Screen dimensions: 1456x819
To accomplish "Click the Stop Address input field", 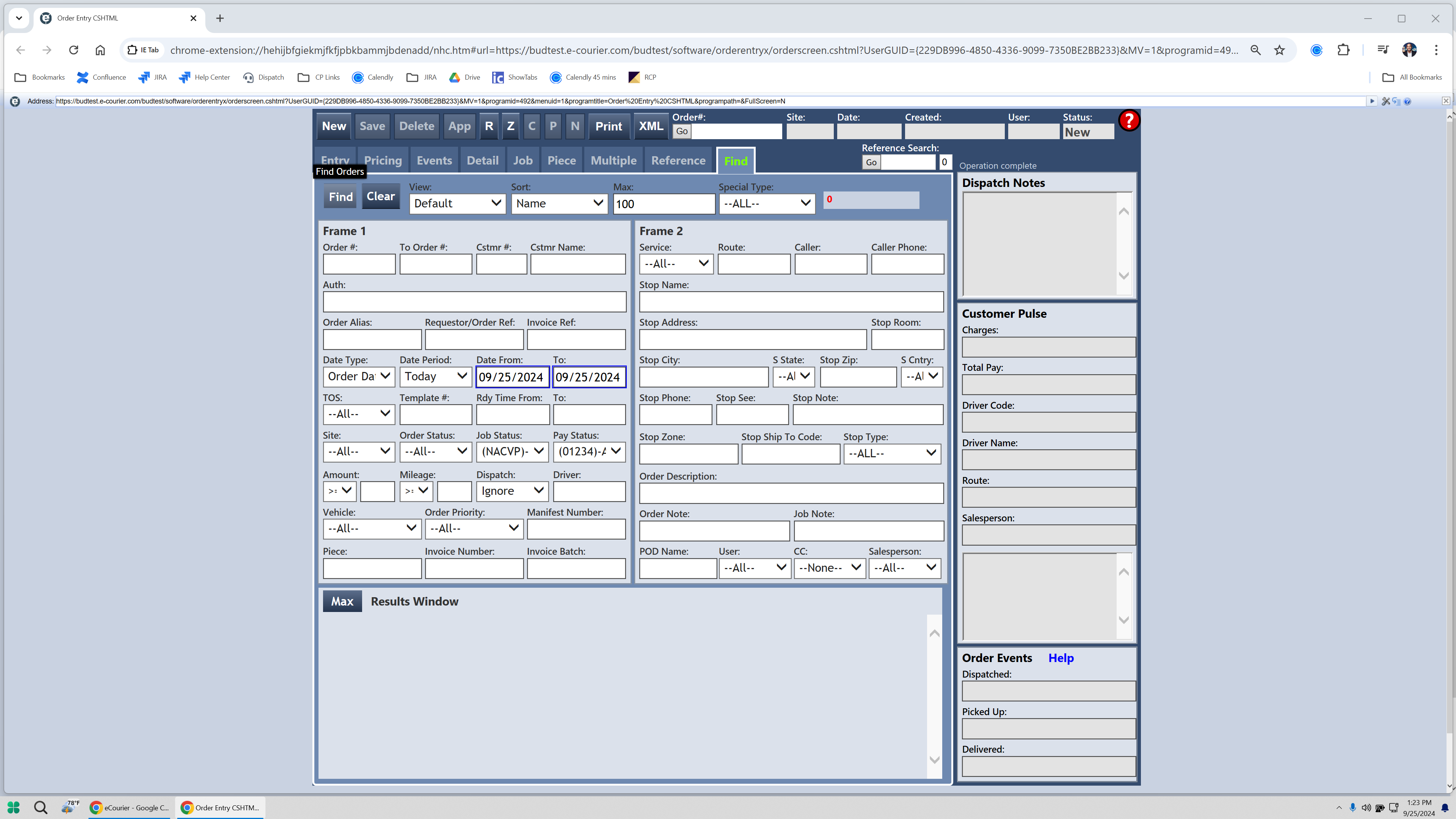I will 753,339.
